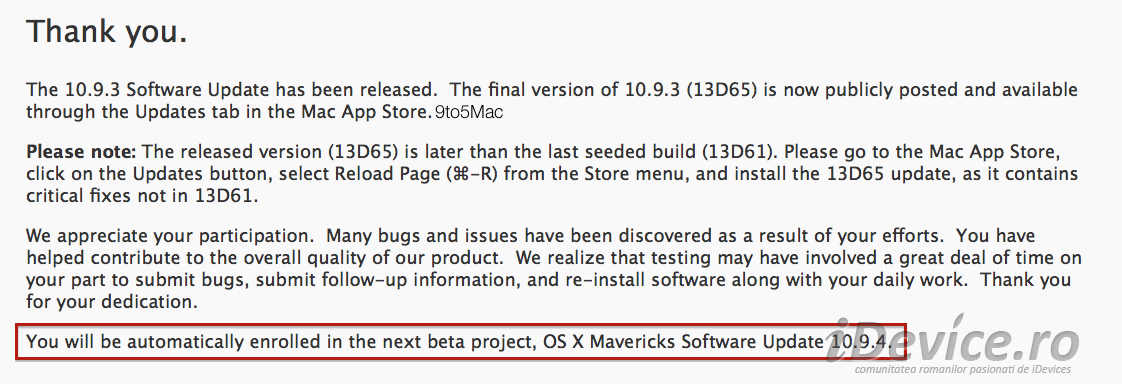This screenshot has width=1122, height=384.
Task: Click the "comunitatea romanilor pasionati de iDevices" tagline
Action: pos(962,369)
